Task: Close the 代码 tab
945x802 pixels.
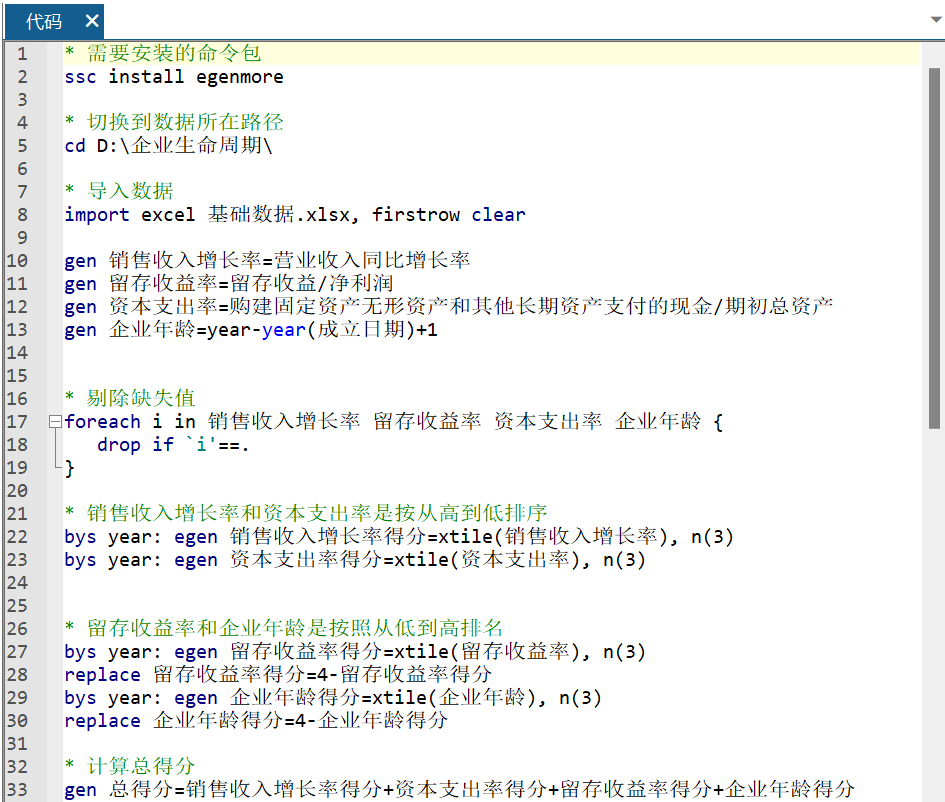Action: pyautogui.click(x=92, y=22)
